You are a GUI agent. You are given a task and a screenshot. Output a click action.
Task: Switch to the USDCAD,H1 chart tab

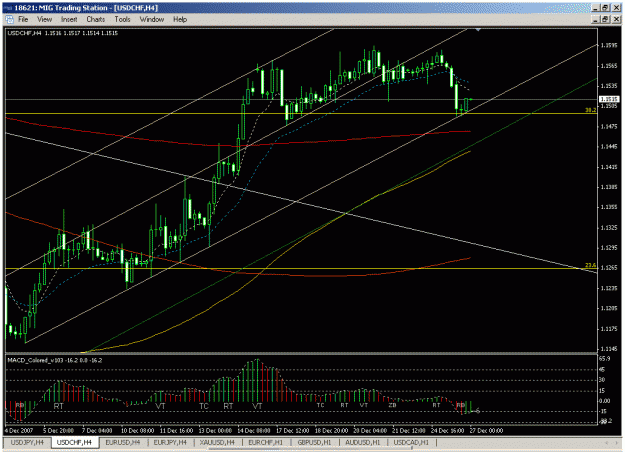[x=411, y=442]
